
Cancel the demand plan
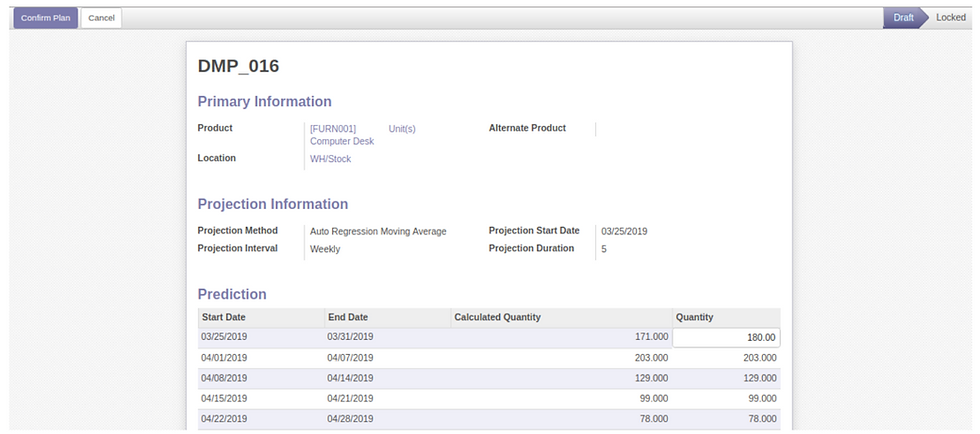coord(101,18)
